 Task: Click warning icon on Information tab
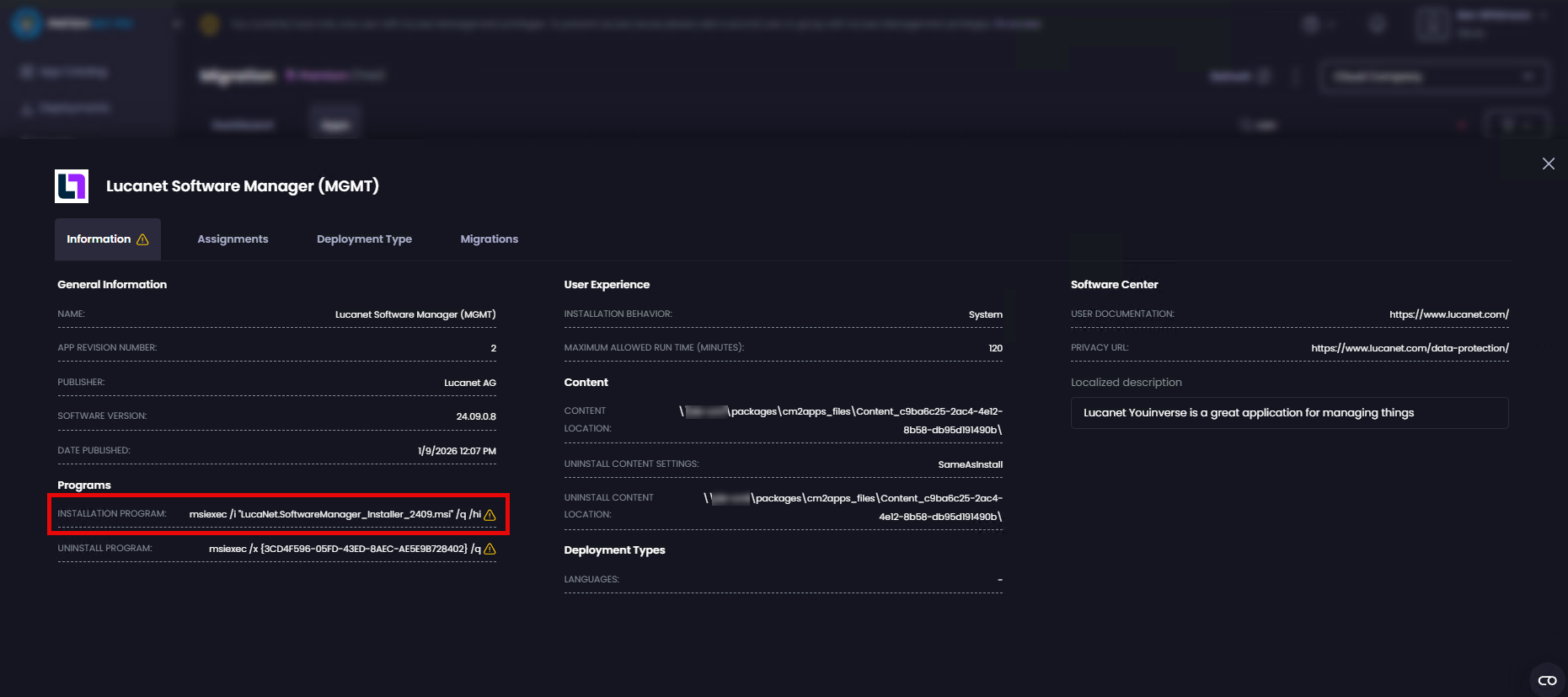tap(142, 239)
